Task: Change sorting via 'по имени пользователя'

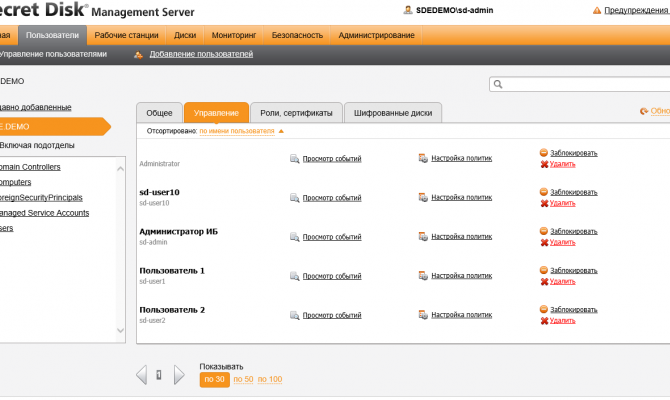Action: [x=237, y=131]
